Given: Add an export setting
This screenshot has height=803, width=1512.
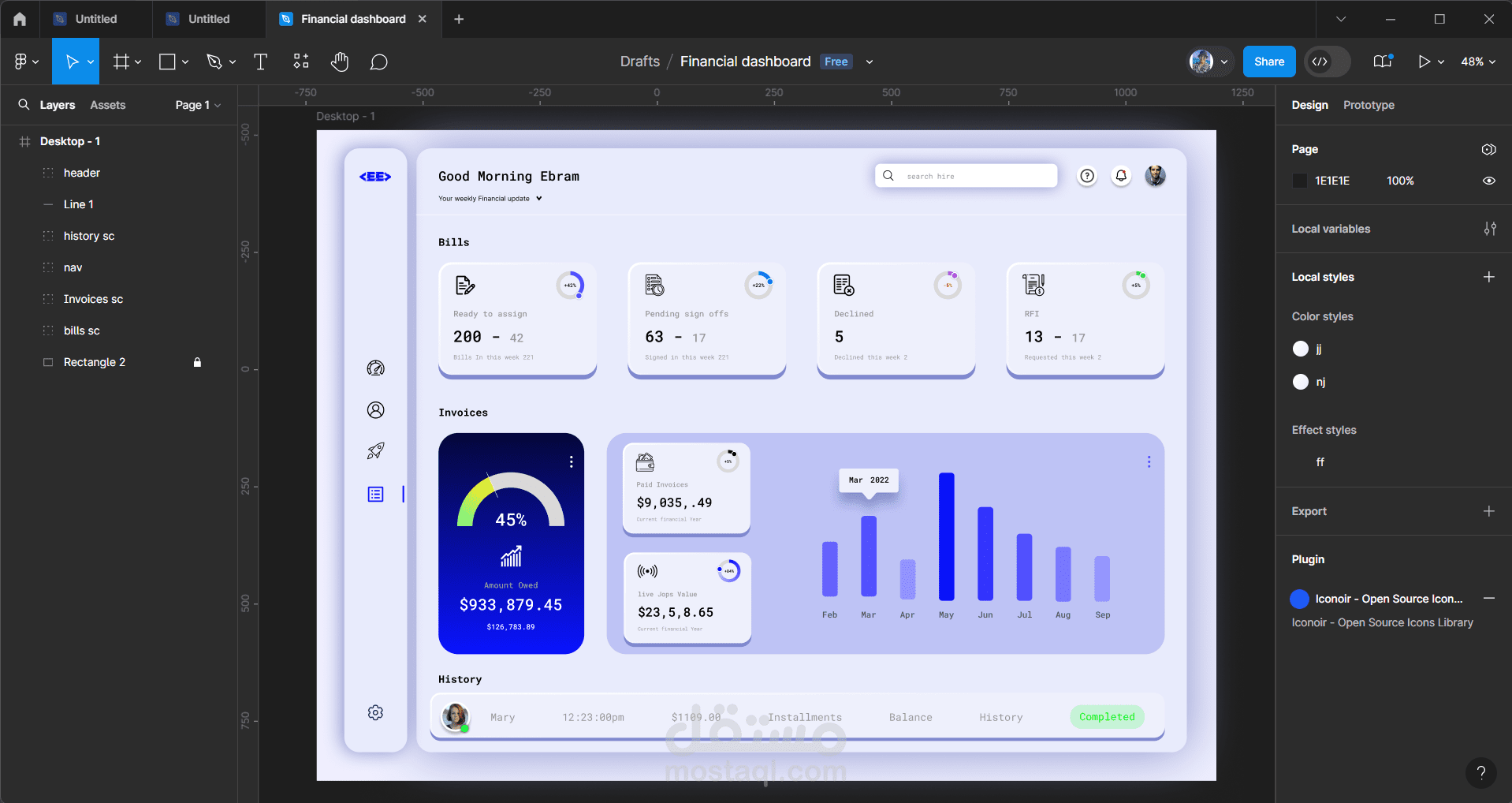Looking at the screenshot, I should 1488,511.
